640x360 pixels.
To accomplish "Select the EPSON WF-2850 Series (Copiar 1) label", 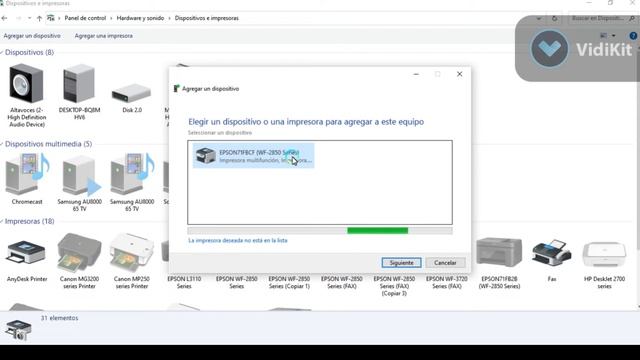I will pyautogui.click(x=289, y=282).
